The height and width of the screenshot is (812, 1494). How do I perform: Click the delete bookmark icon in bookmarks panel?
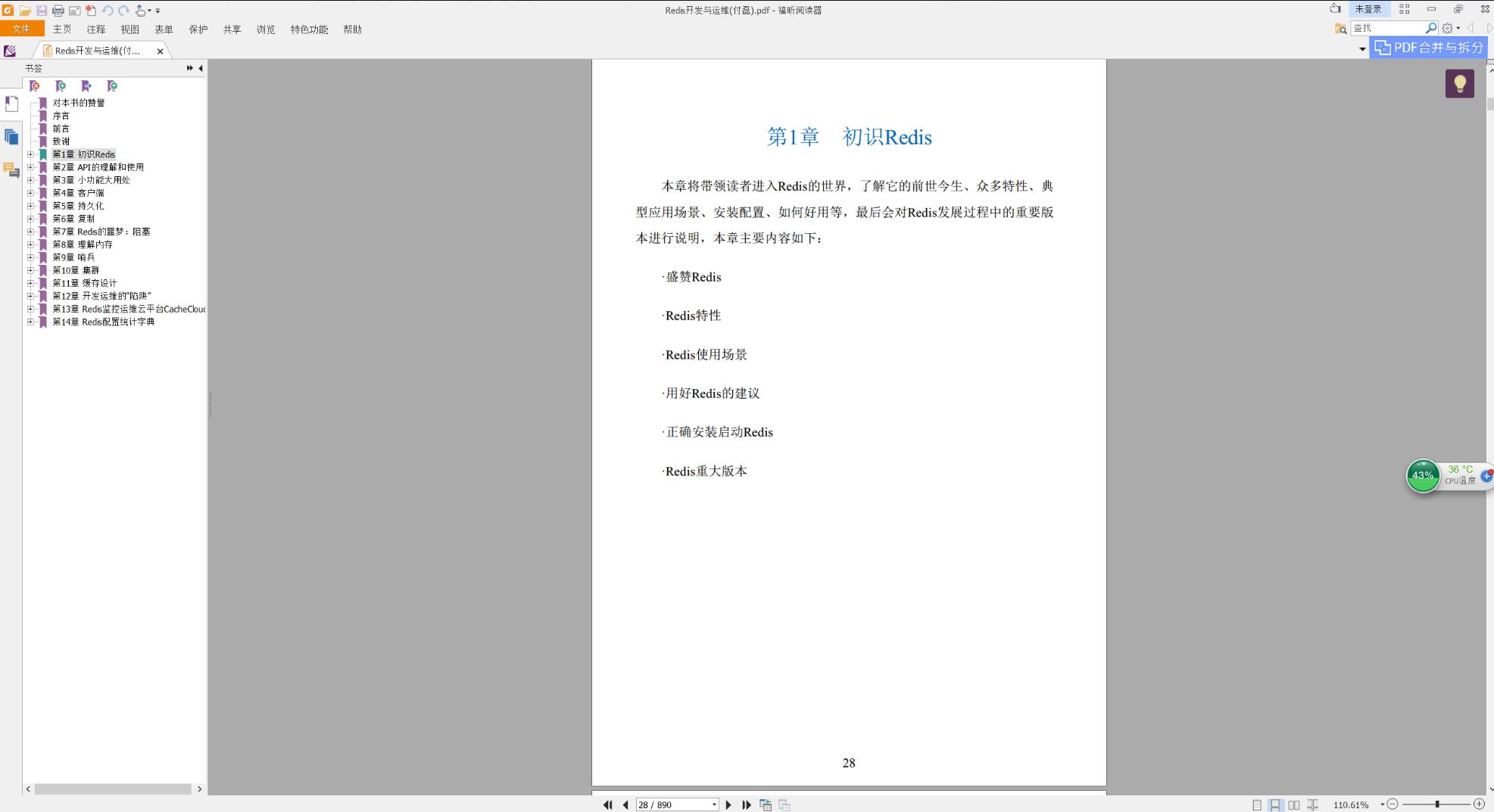(x=35, y=86)
